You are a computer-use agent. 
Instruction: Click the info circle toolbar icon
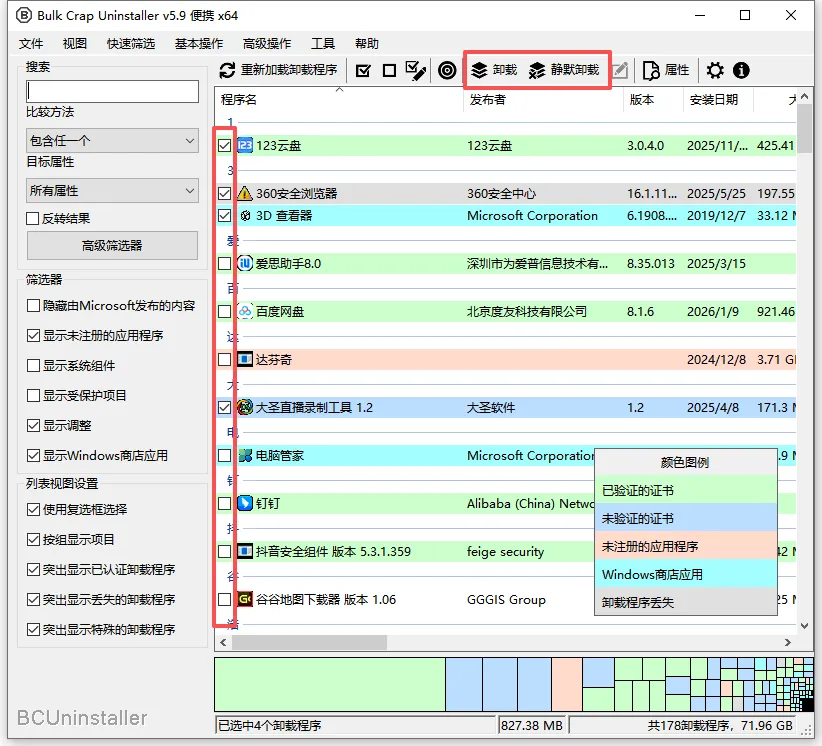click(741, 70)
